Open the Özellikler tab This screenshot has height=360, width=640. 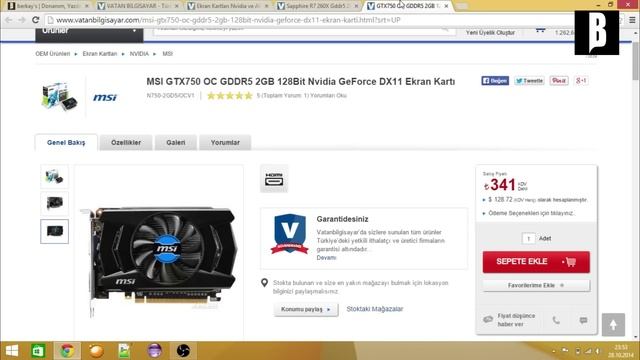[126, 142]
